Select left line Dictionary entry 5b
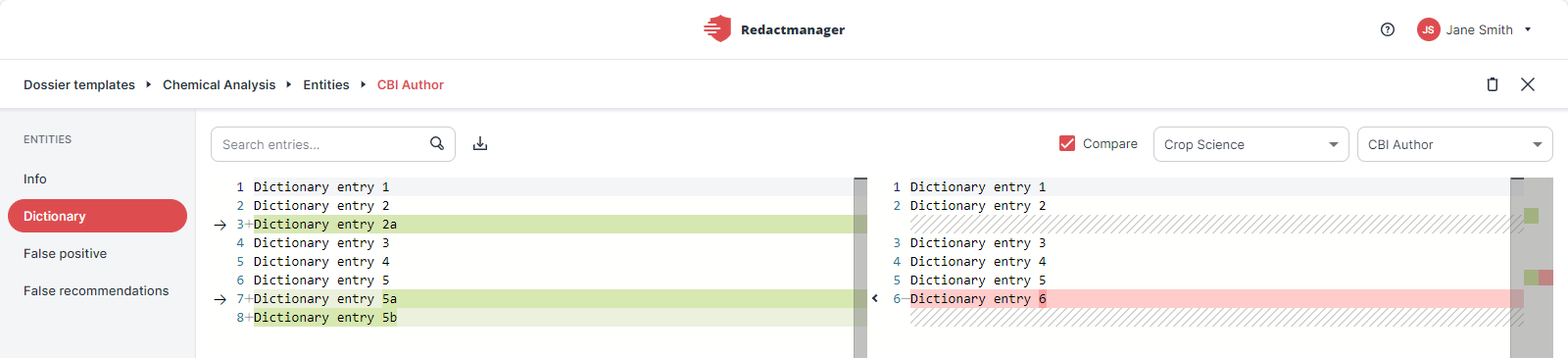The height and width of the screenshot is (358, 1568). click(x=325, y=318)
